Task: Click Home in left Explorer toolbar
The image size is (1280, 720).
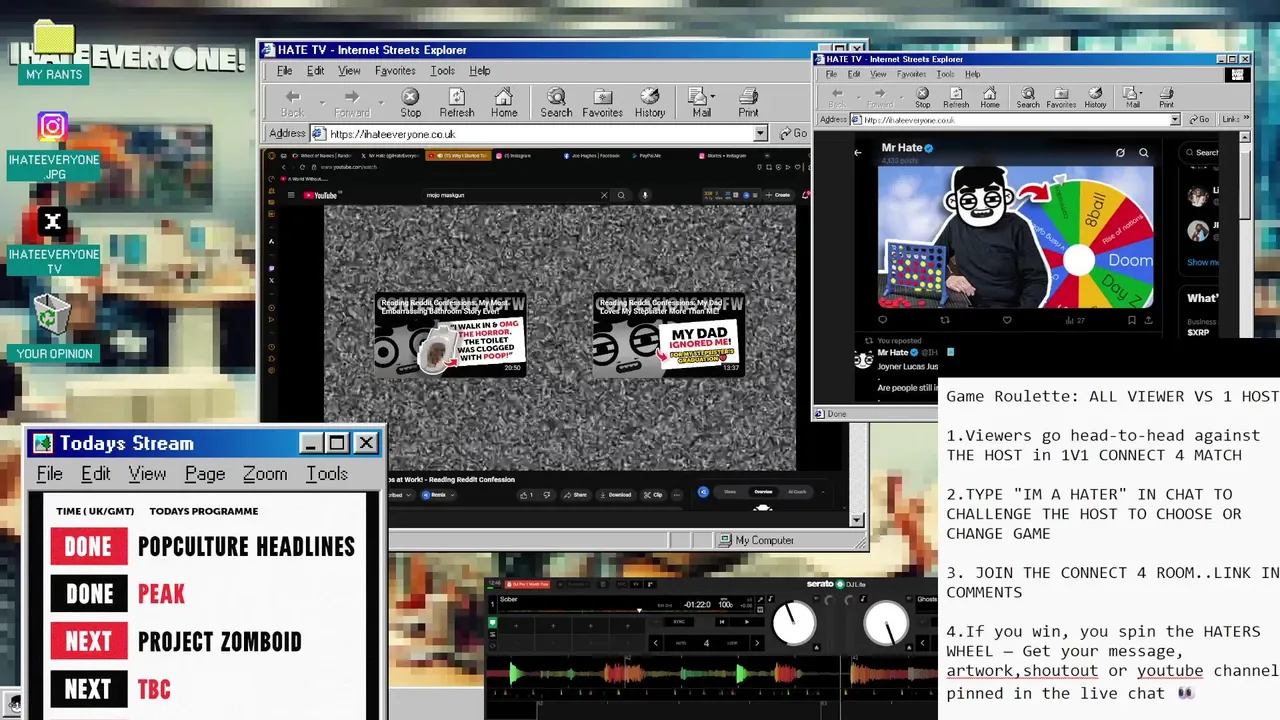Action: click(504, 102)
